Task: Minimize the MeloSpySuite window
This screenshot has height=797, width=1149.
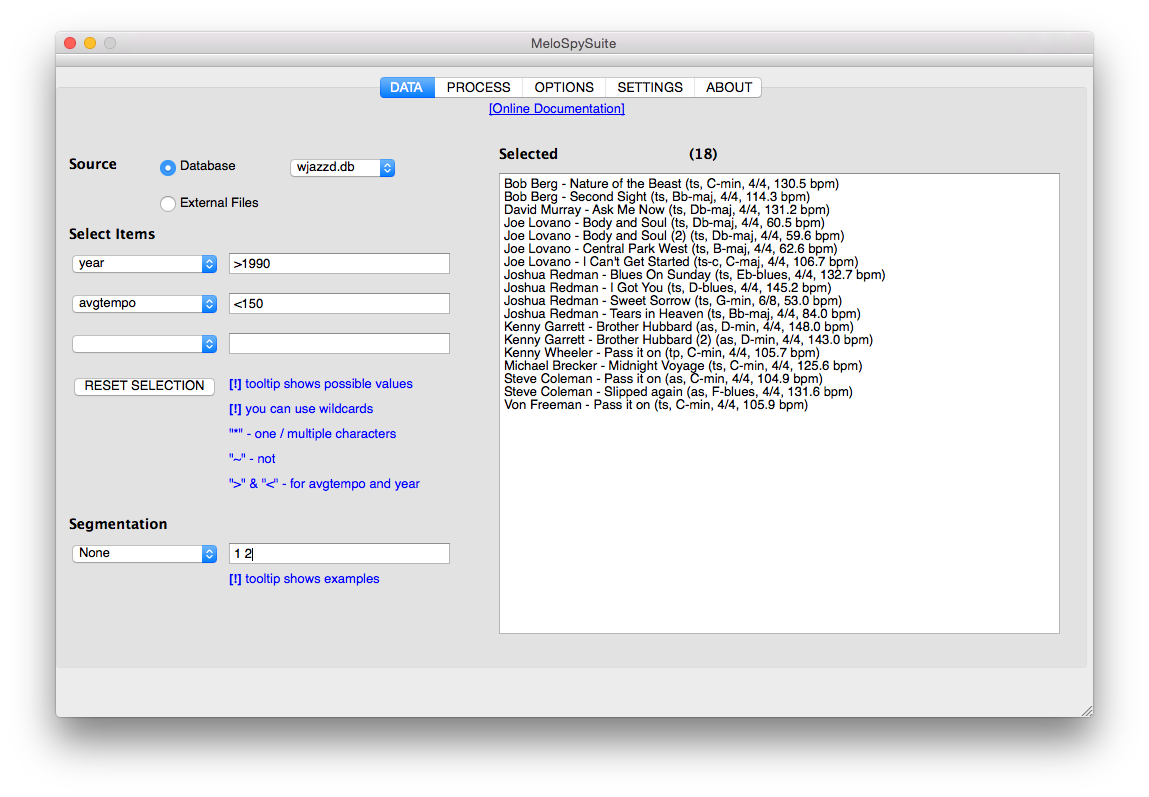Action: (x=90, y=43)
